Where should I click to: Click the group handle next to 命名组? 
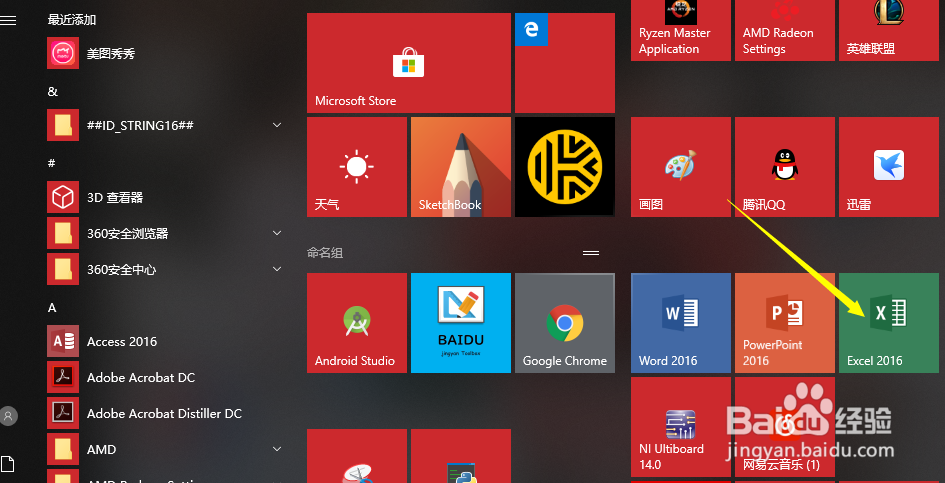click(x=591, y=253)
